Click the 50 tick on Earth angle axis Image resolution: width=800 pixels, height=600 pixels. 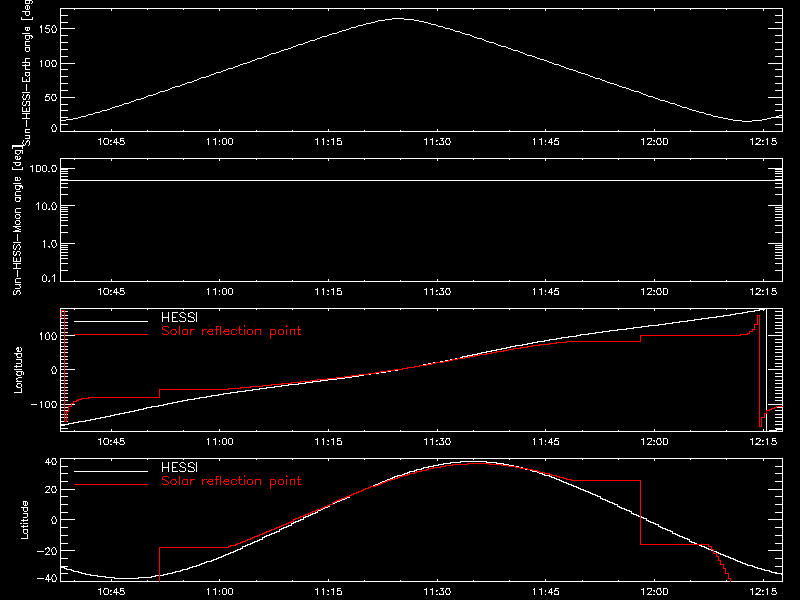pyautogui.click(x=51, y=97)
